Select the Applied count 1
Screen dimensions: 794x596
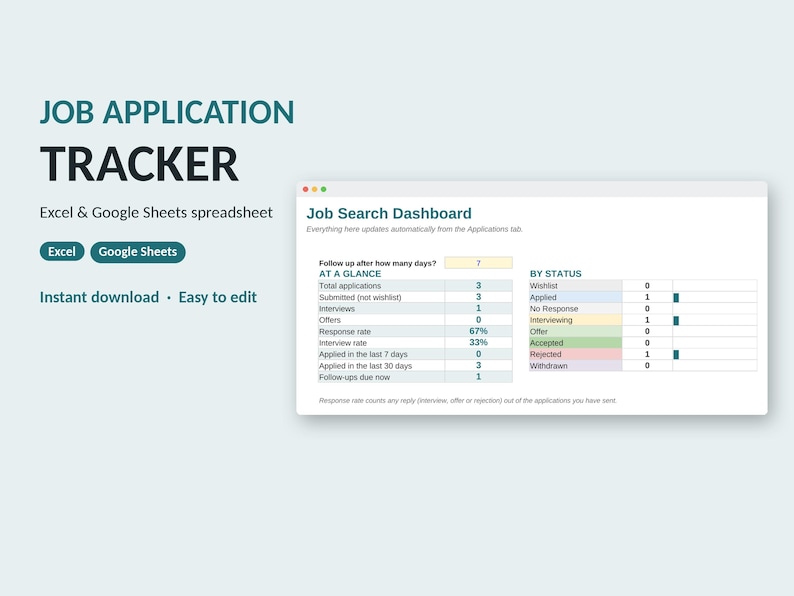tap(647, 297)
